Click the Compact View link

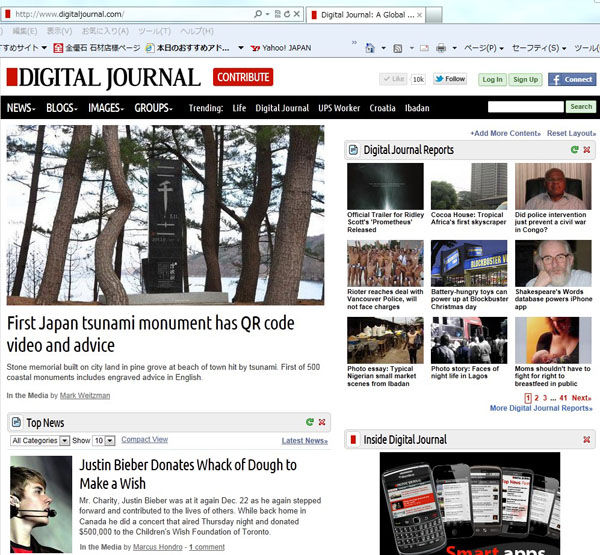pos(145,439)
